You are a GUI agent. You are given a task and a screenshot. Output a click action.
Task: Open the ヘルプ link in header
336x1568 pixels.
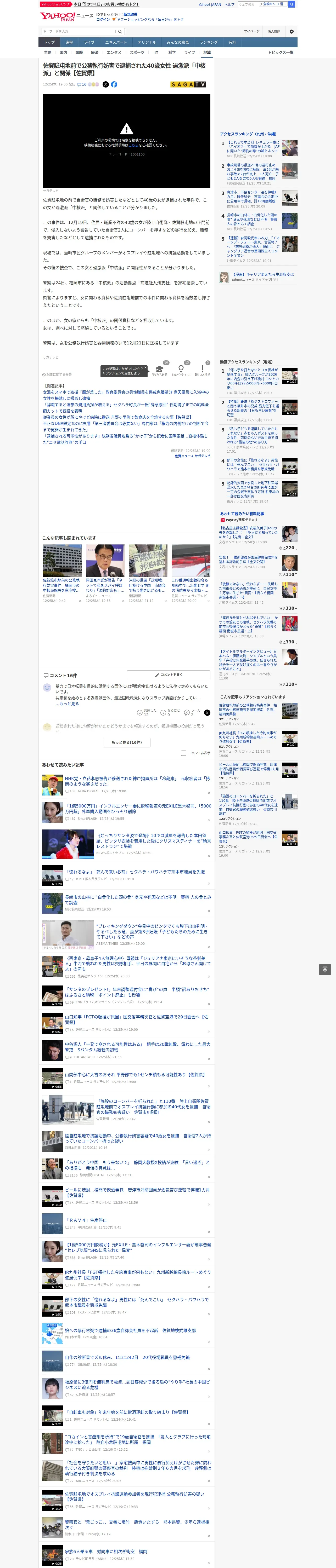(229, 4)
